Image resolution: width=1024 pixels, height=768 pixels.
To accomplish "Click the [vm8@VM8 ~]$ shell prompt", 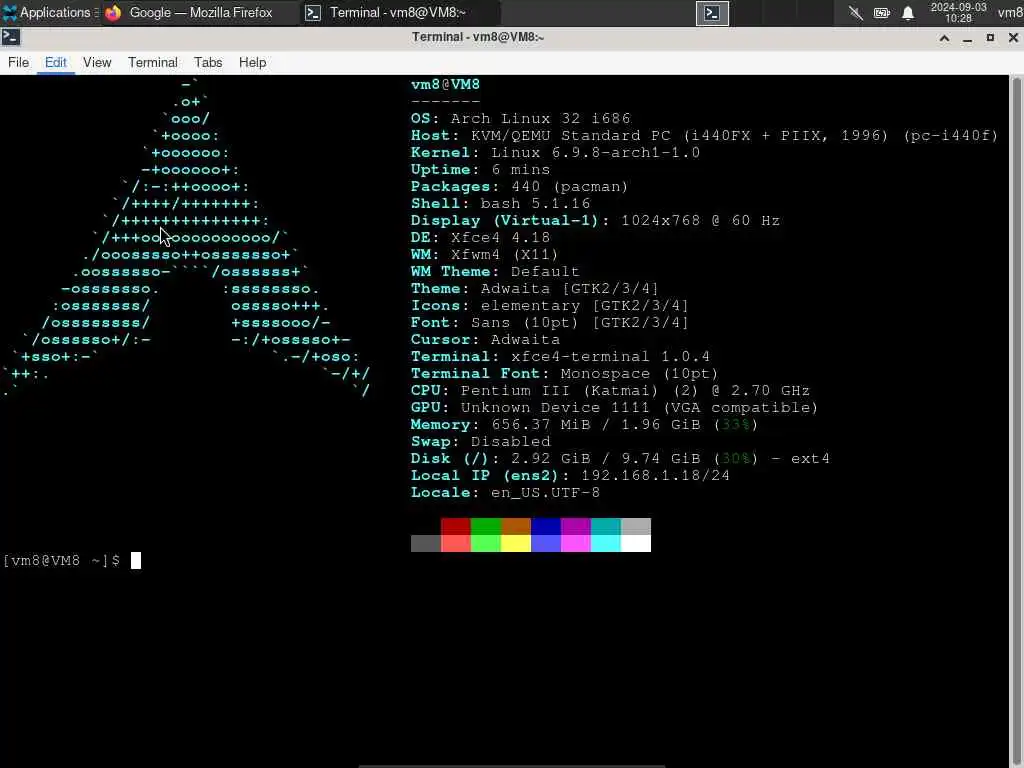I will tap(61, 560).
